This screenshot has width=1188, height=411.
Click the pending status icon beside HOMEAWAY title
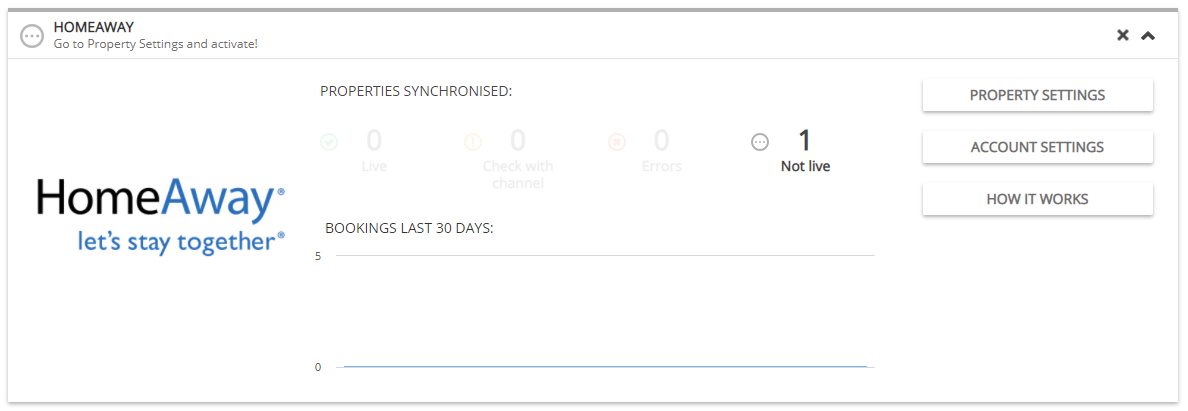click(32, 36)
